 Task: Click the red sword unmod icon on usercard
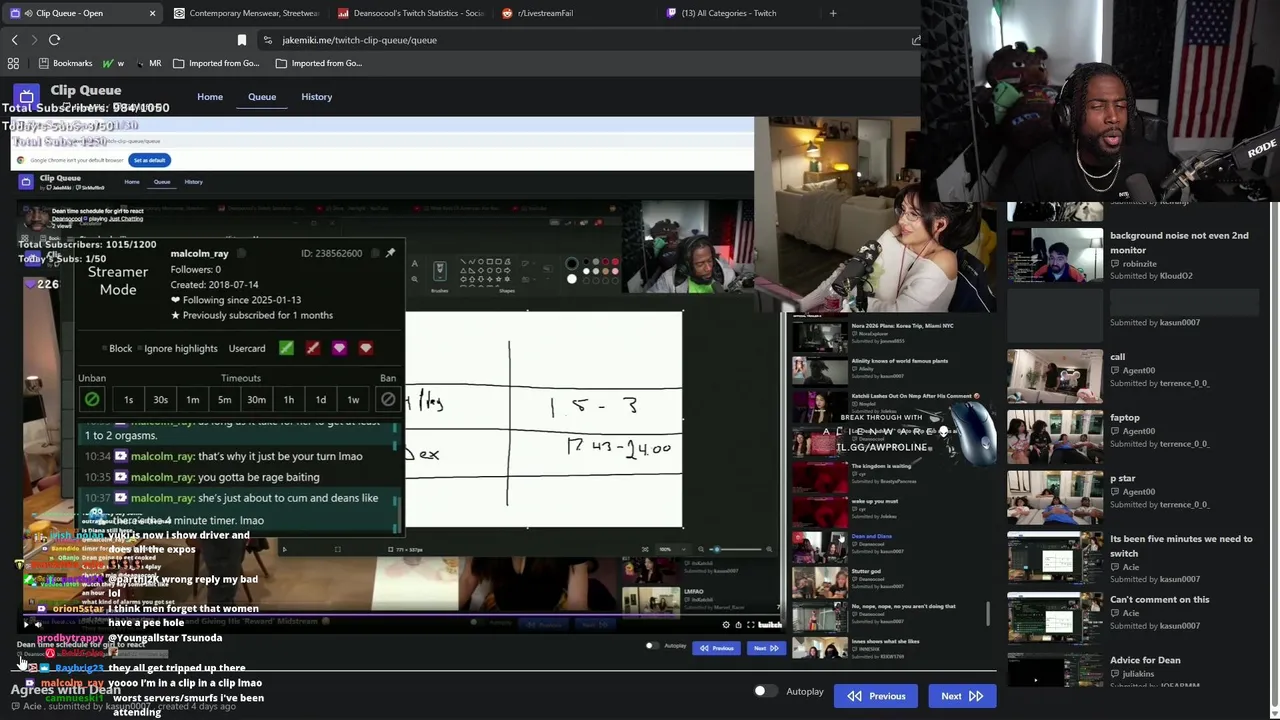313,348
